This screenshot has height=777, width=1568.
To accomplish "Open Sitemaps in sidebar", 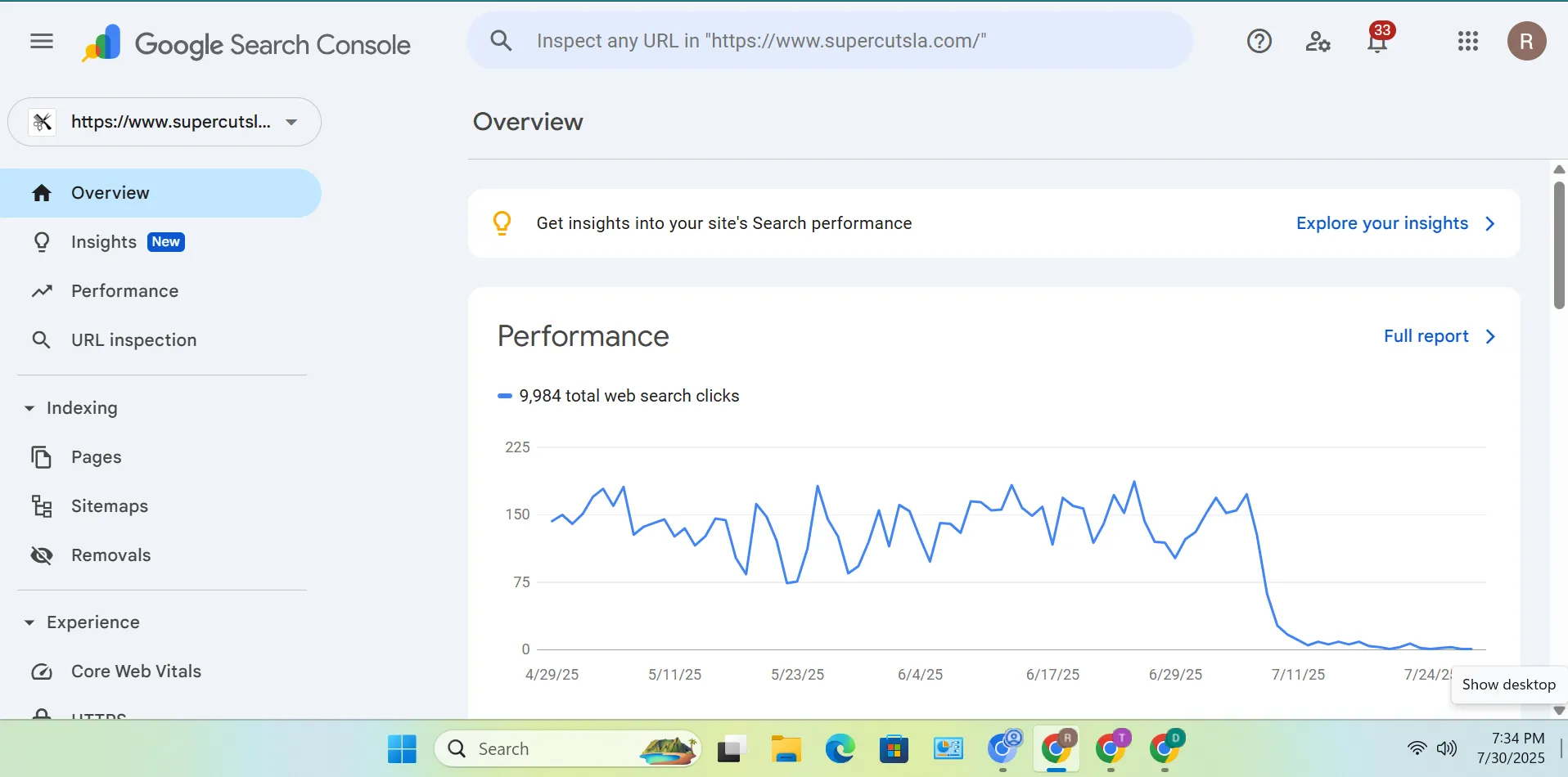I will coord(160,506).
